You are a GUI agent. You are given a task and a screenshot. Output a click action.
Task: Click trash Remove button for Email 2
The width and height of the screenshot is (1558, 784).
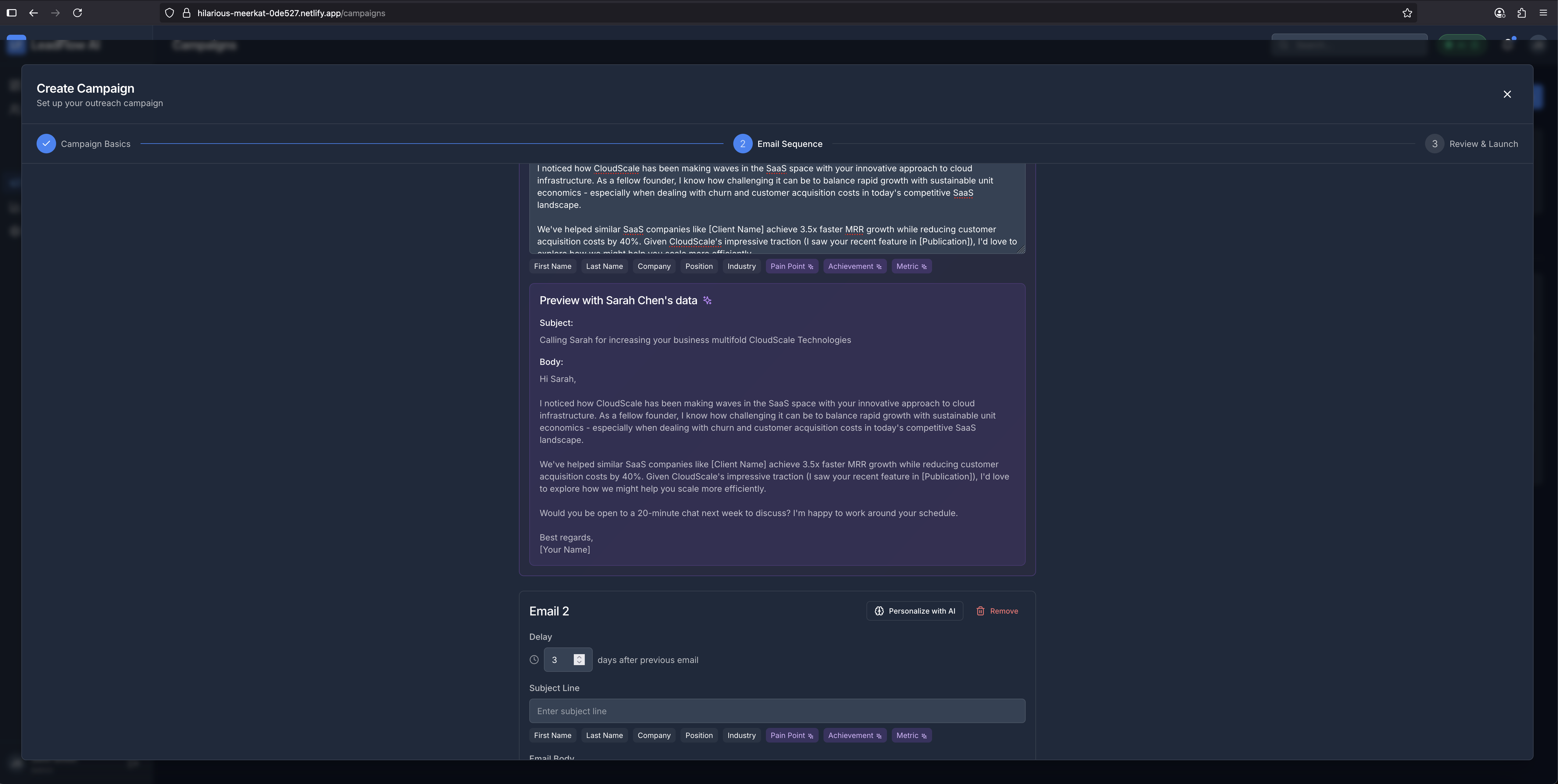997,611
